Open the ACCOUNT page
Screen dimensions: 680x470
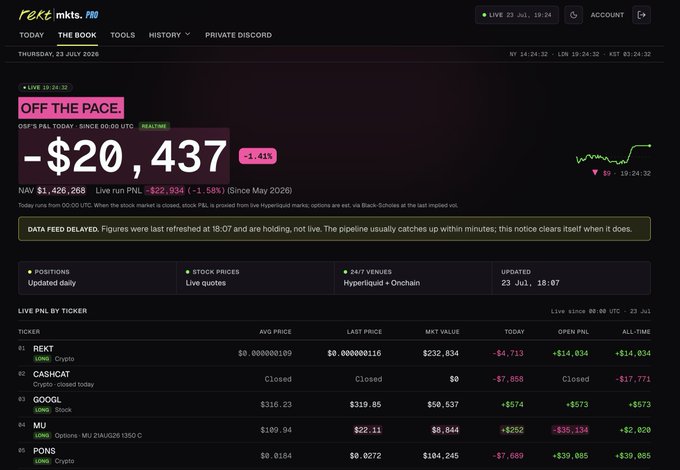(607, 15)
